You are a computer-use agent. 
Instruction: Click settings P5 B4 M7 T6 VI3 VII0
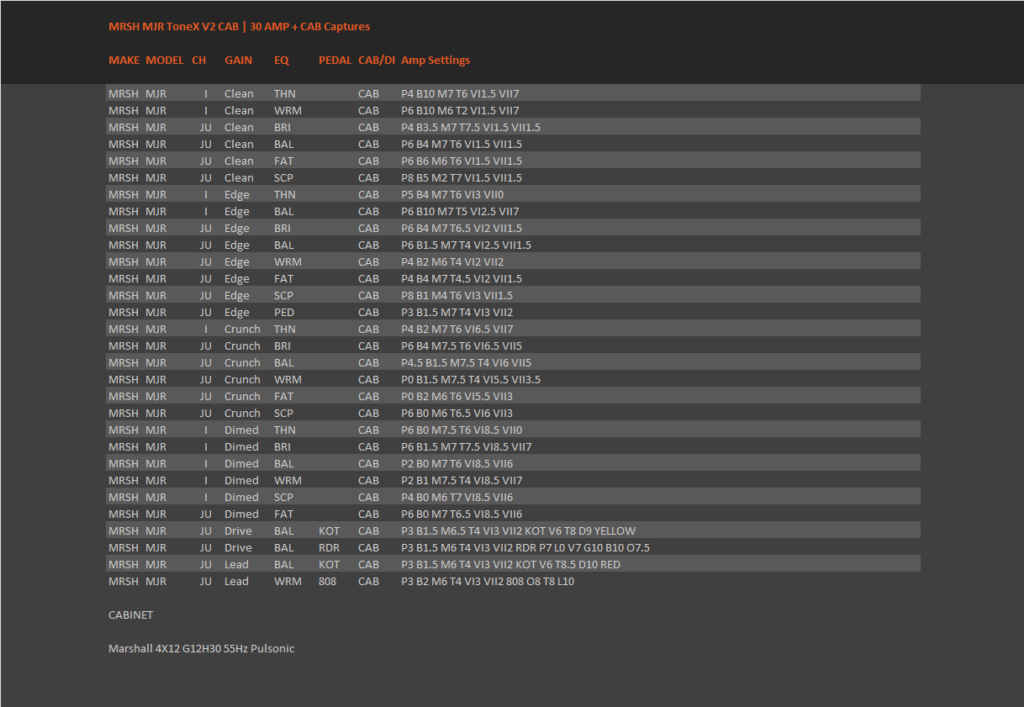click(x=453, y=195)
